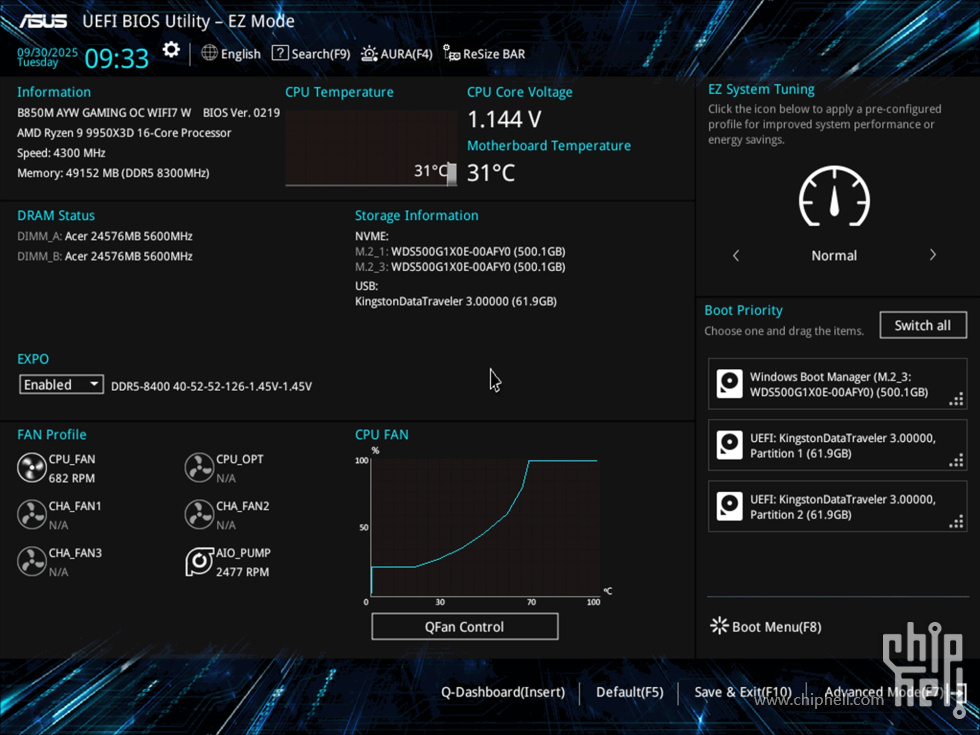Click the CPU_OPT fan icon

point(199,467)
